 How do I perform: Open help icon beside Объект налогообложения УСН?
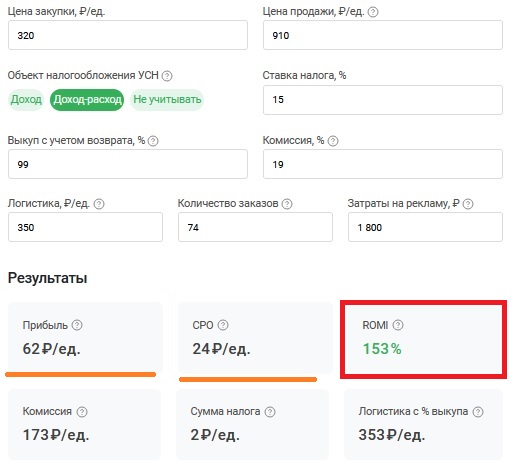click(167, 76)
